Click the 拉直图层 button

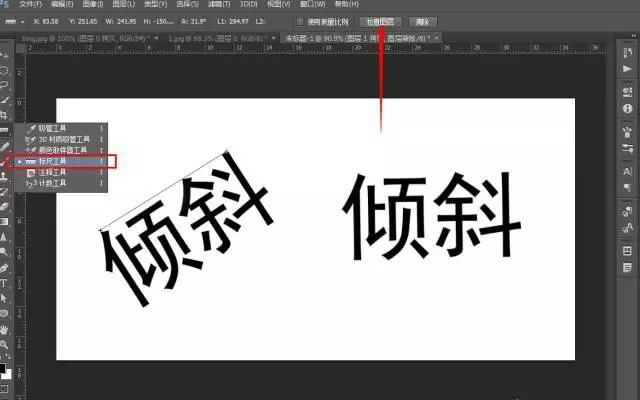tap(380, 22)
